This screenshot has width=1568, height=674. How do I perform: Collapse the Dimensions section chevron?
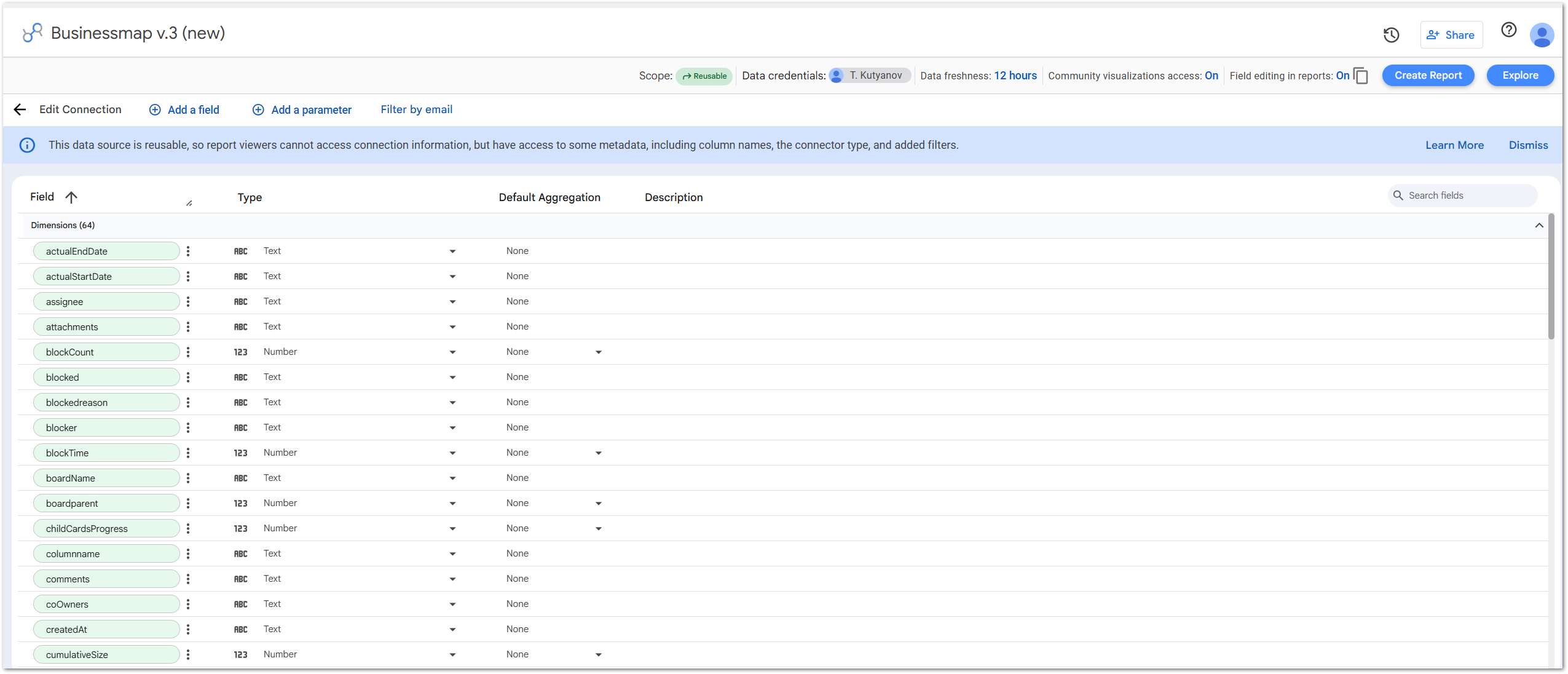1538,225
